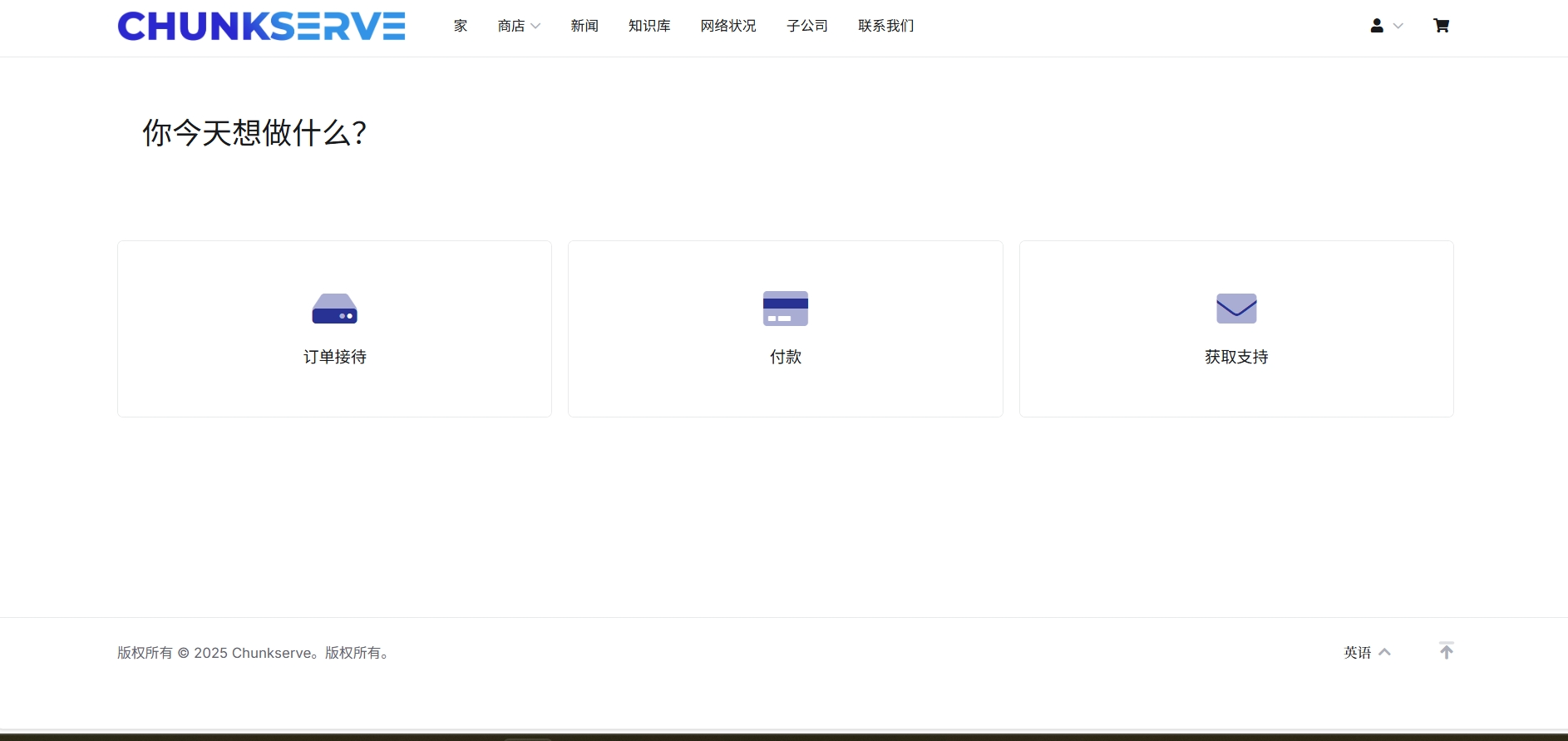Check the 网络状况 network status page
Viewport: 1568px width, 741px height.
click(728, 26)
